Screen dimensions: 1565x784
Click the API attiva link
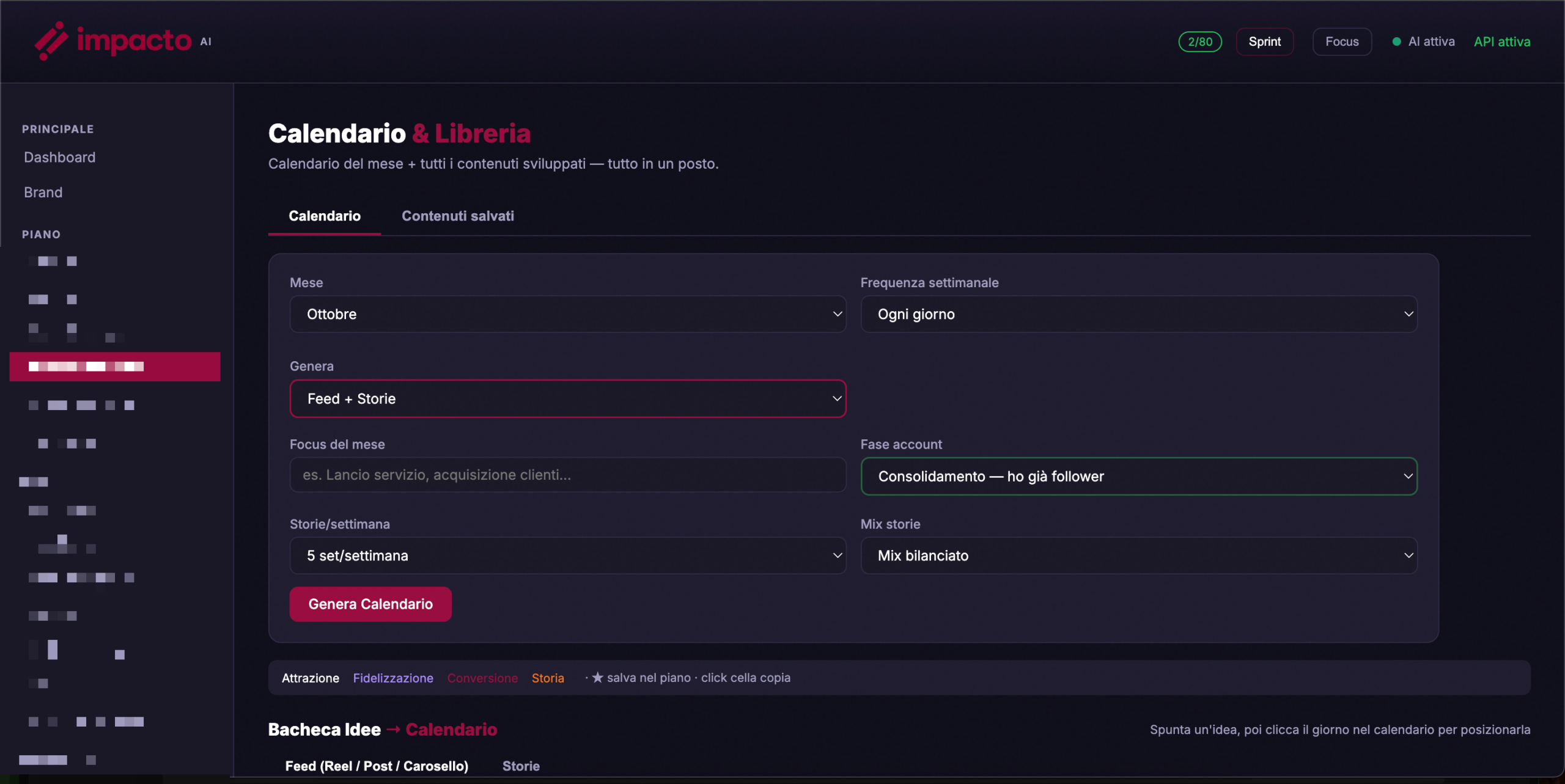pyautogui.click(x=1502, y=42)
